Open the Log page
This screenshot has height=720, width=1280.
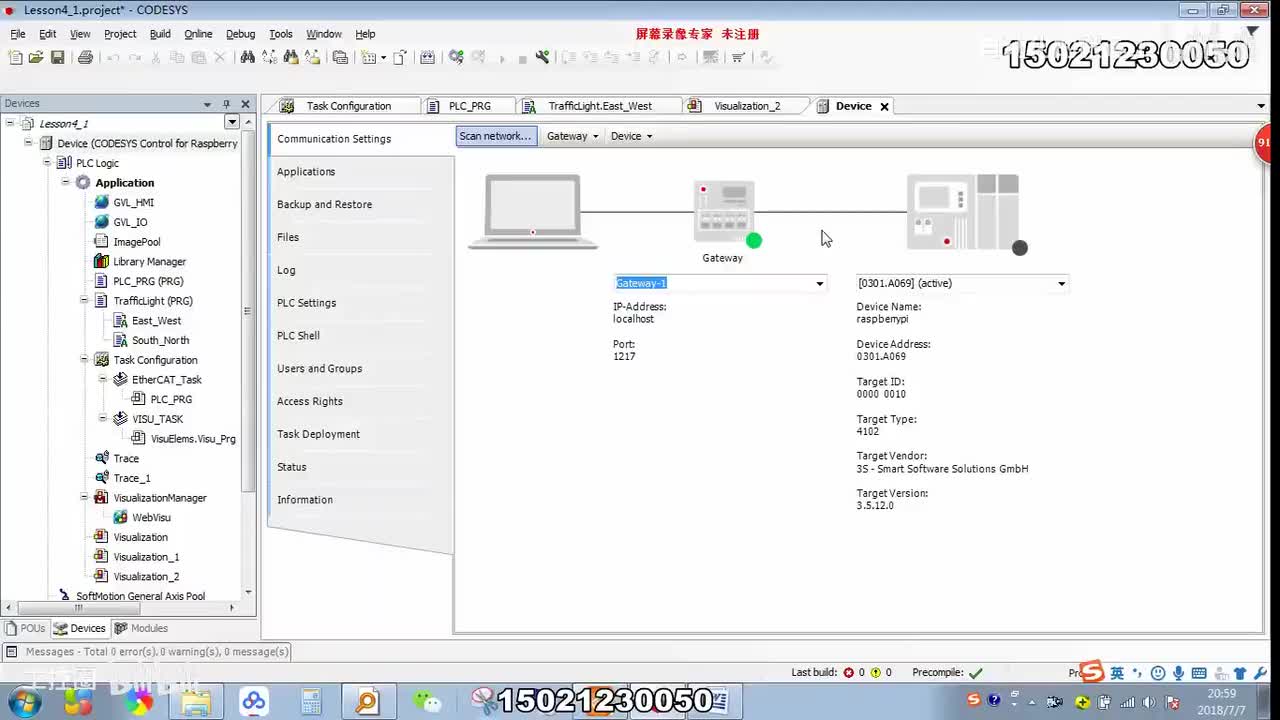286,270
